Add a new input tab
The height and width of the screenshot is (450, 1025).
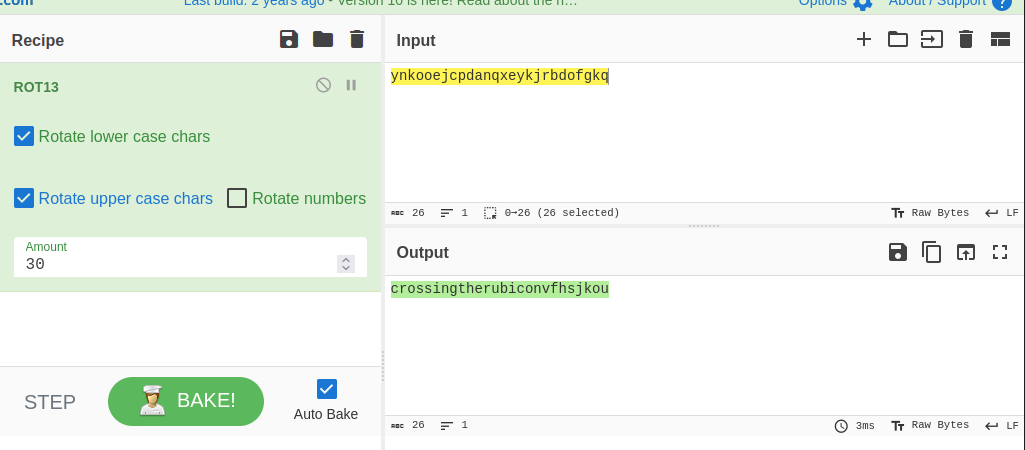click(x=864, y=39)
